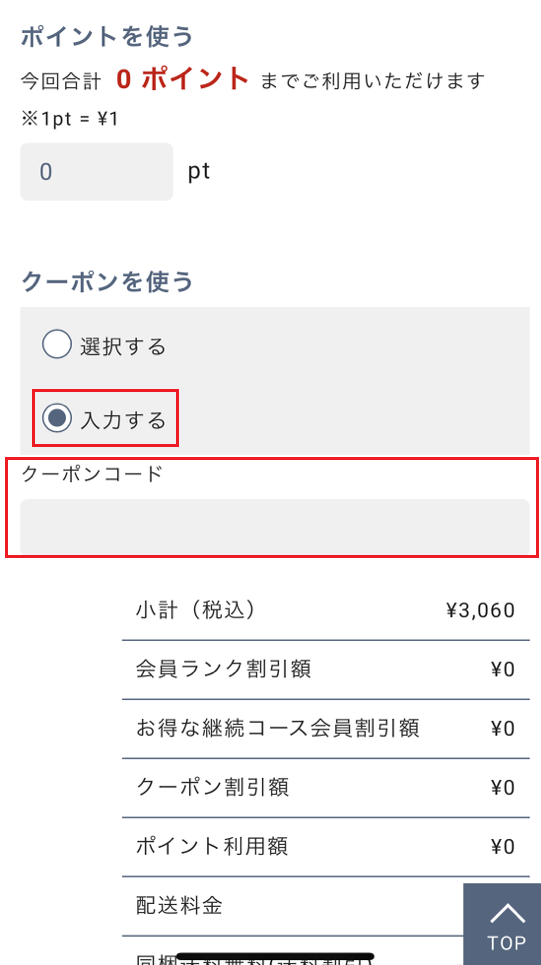Select the クーポン割引額 row

(x=326, y=788)
